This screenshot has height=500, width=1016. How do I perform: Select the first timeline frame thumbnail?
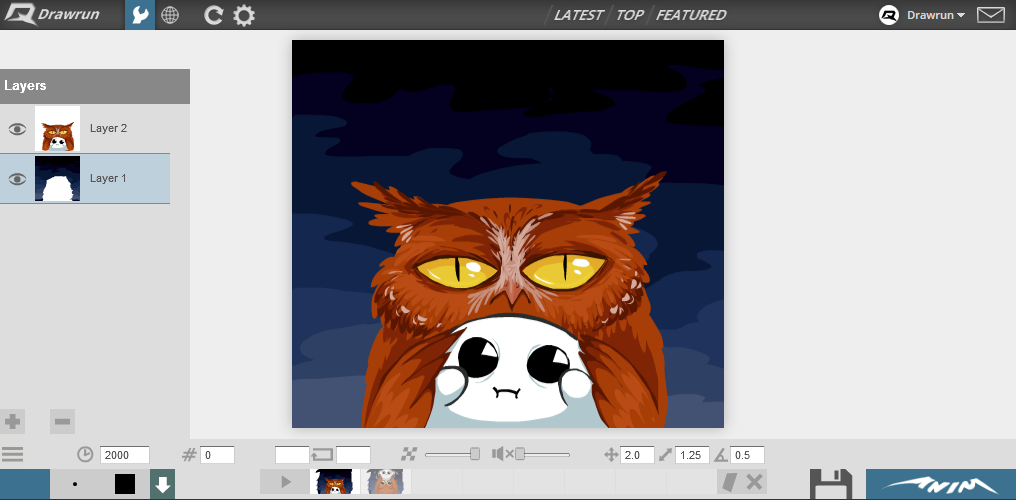[x=335, y=482]
